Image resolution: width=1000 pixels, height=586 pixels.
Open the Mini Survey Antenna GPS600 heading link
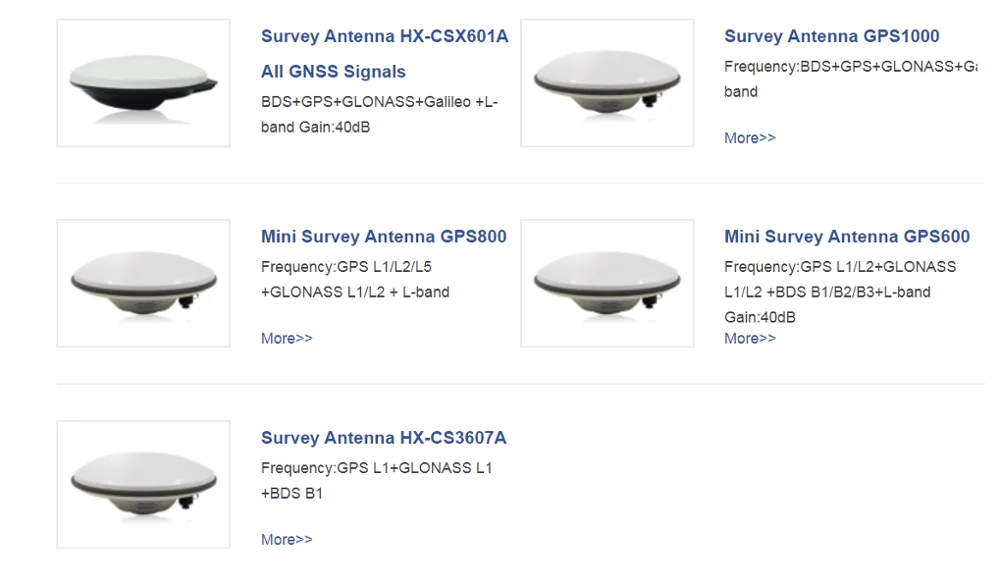click(846, 237)
